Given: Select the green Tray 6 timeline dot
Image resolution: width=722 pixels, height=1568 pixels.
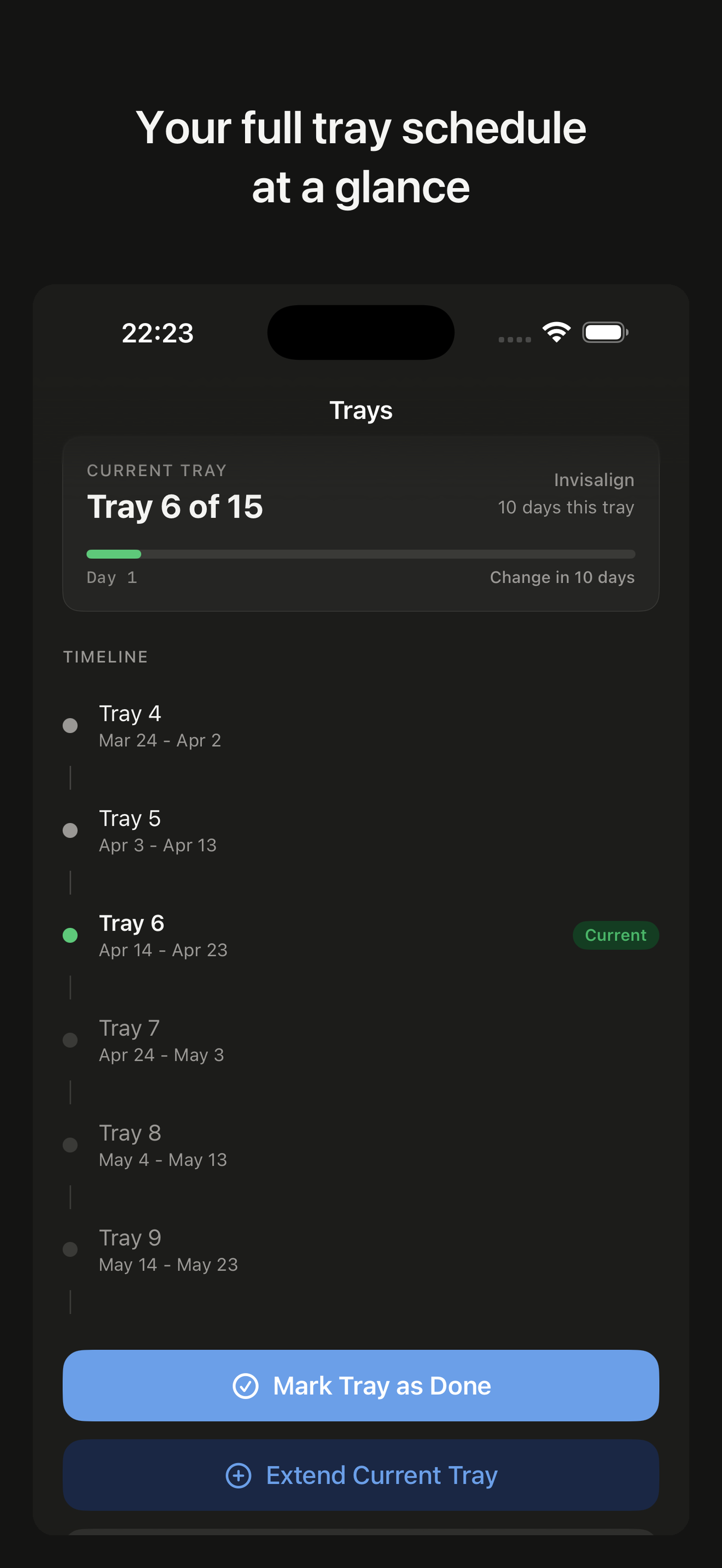Looking at the screenshot, I should [70, 935].
